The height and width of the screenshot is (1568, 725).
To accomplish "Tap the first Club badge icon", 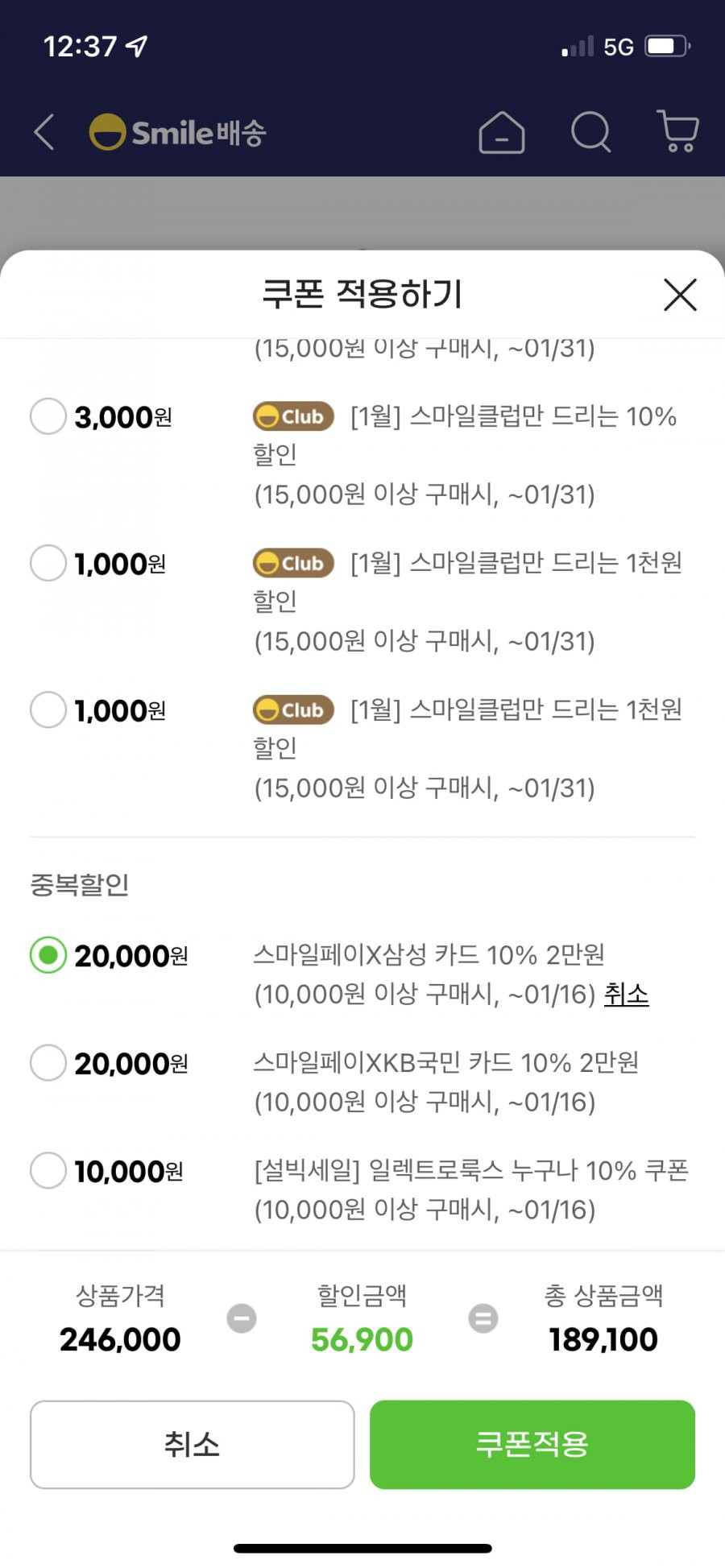I will (x=293, y=416).
